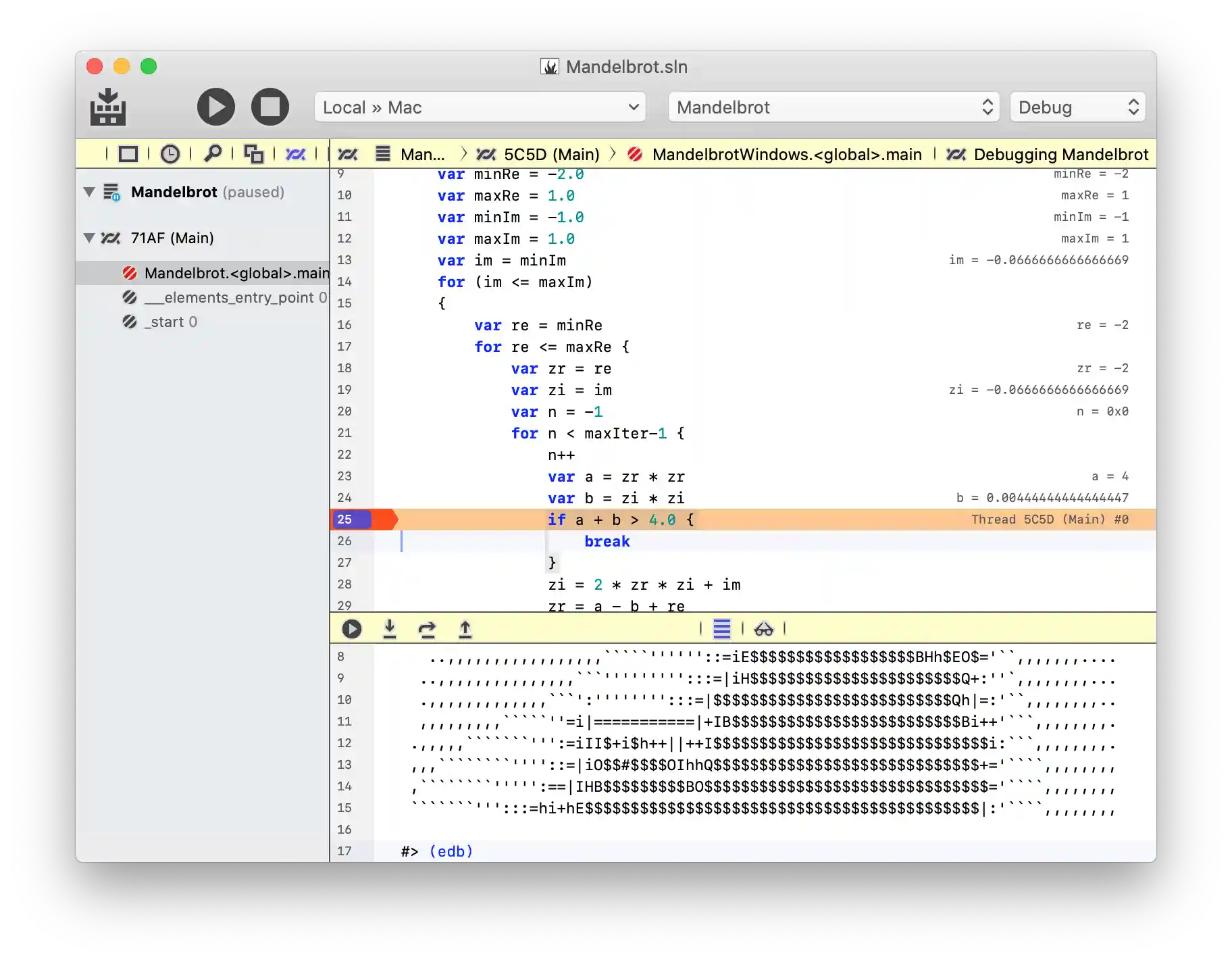Viewport: 1232px width, 962px height.
Task: Click the magnifier search icon in sidebar toolbar
Action: click(x=212, y=154)
